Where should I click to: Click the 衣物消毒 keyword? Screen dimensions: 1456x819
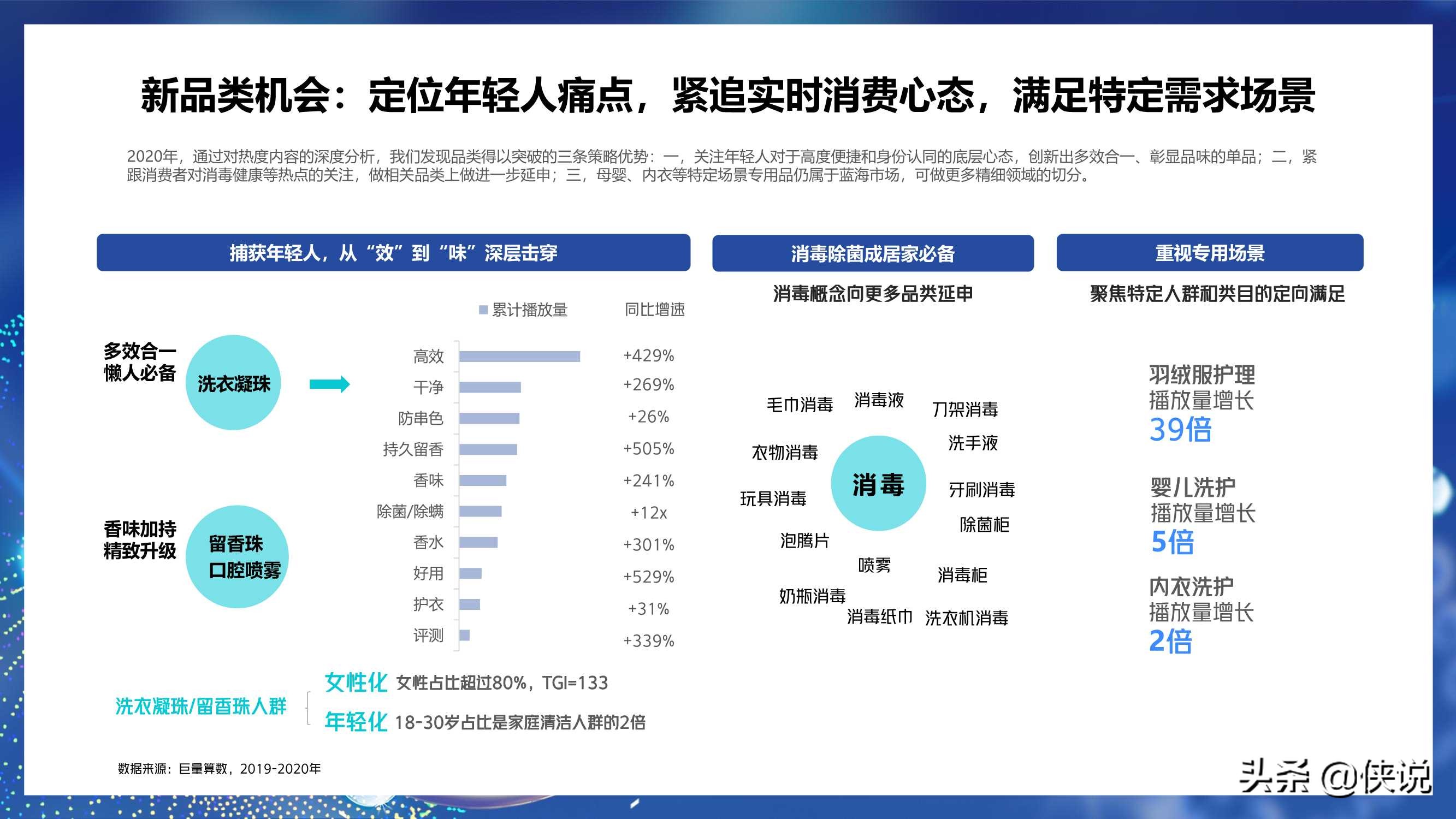pos(785,452)
